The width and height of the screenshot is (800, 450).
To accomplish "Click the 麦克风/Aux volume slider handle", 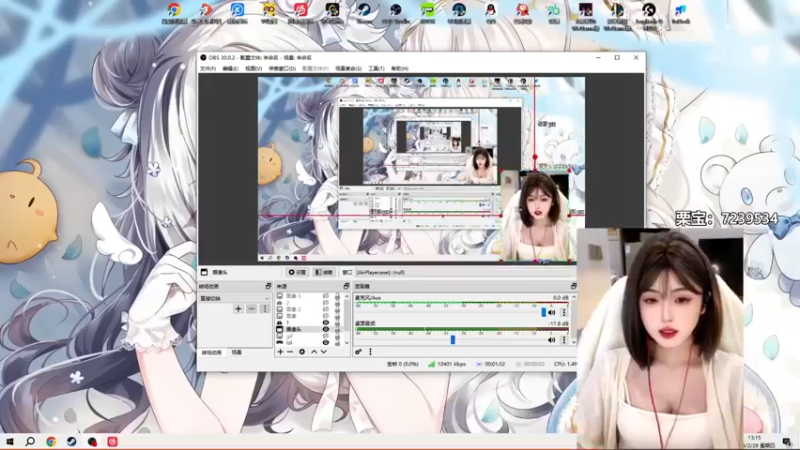I will point(543,312).
